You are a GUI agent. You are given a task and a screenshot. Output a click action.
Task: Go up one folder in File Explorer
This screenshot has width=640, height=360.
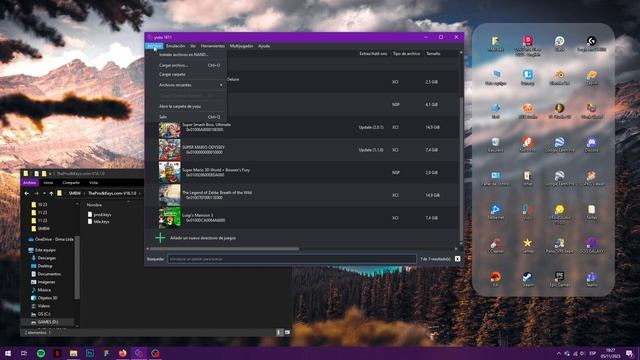point(51,193)
